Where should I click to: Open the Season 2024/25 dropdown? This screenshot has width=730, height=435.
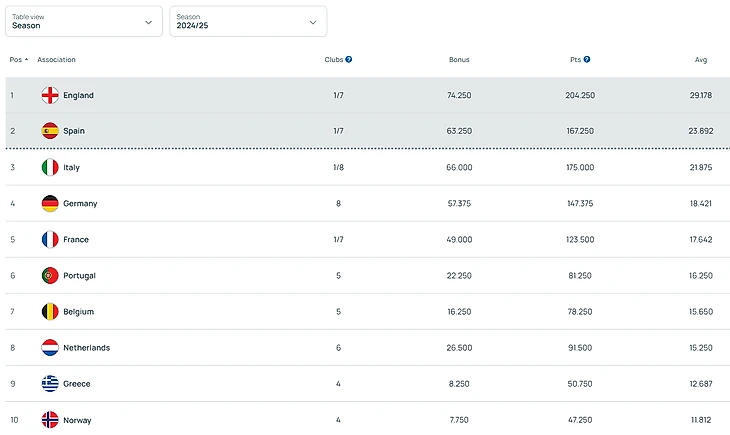(248, 21)
